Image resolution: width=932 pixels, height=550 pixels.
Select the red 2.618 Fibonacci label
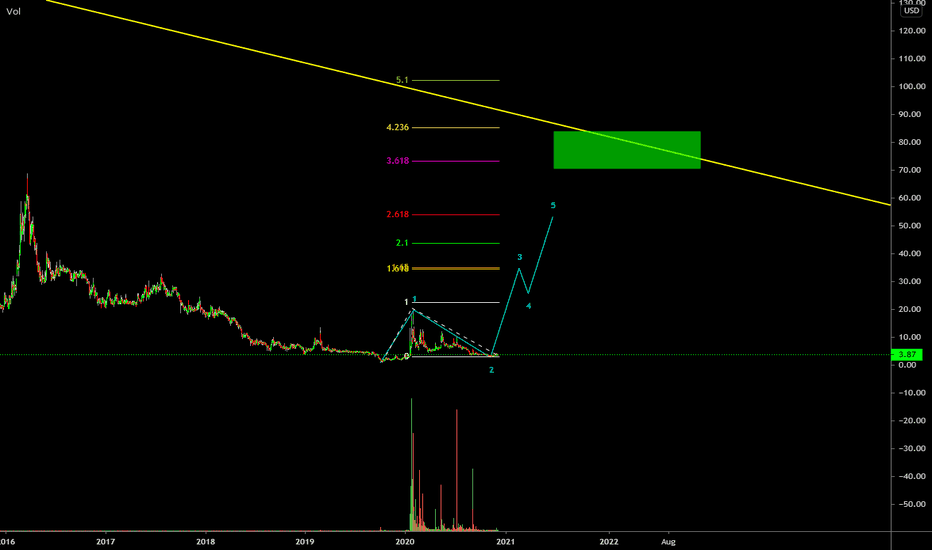[x=398, y=214]
